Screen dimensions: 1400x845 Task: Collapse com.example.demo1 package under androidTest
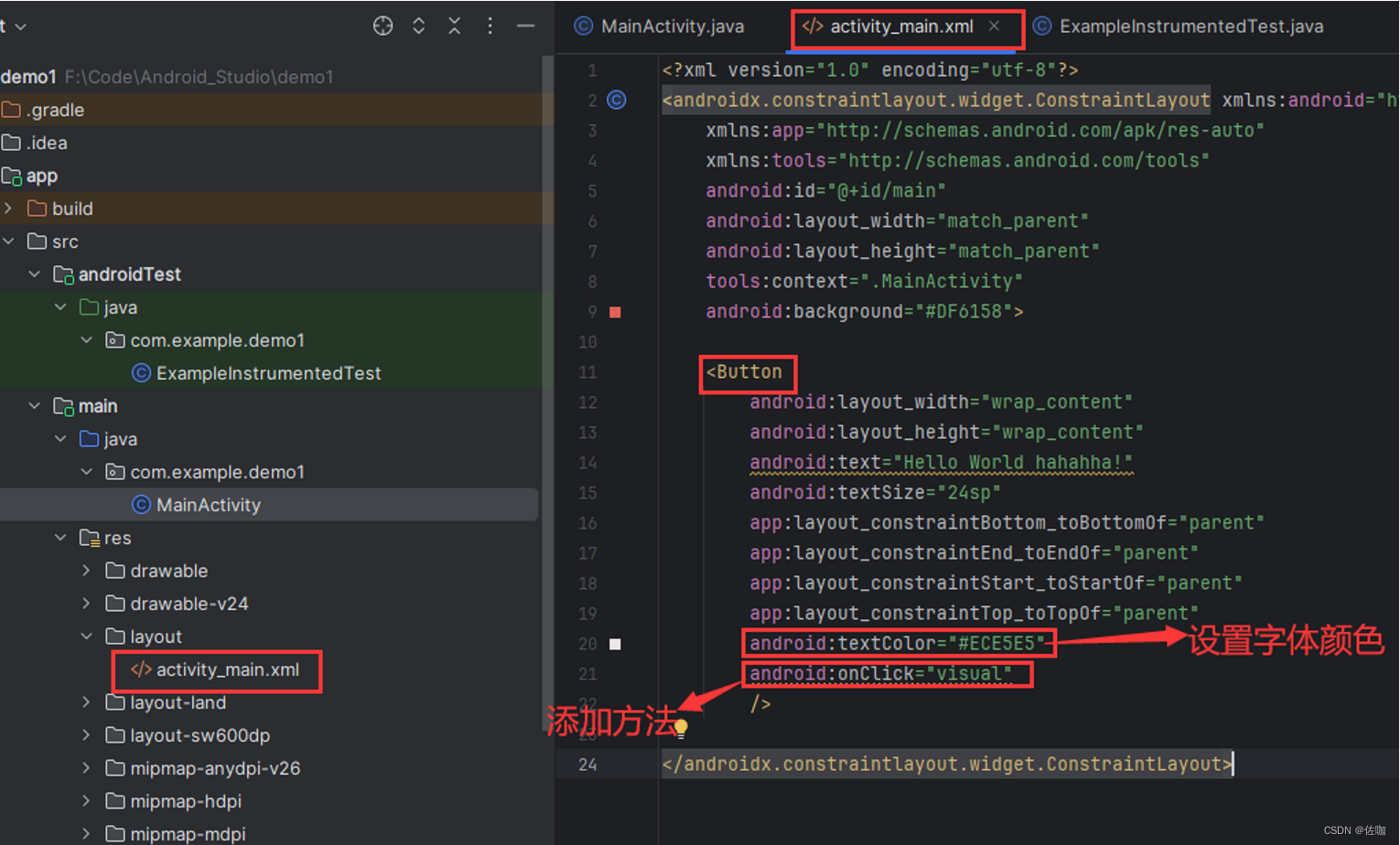click(86, 340)
